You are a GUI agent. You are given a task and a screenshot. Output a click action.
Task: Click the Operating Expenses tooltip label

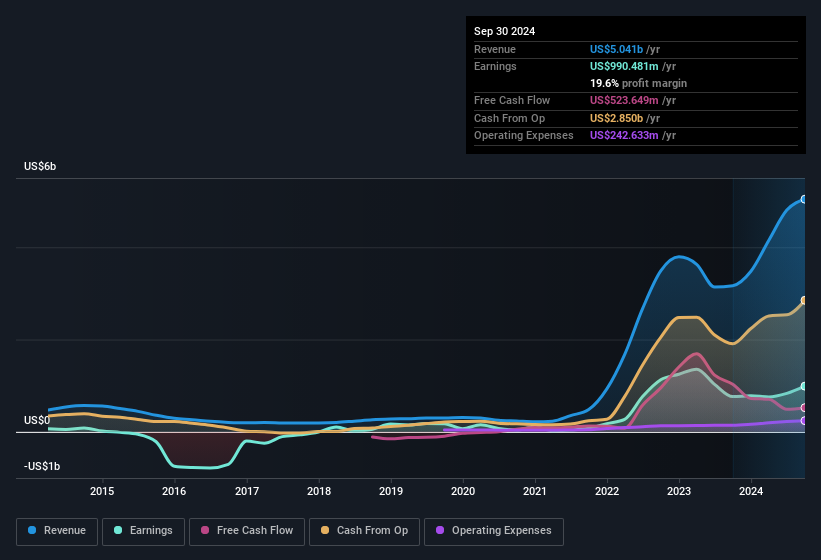click(524, 136)
